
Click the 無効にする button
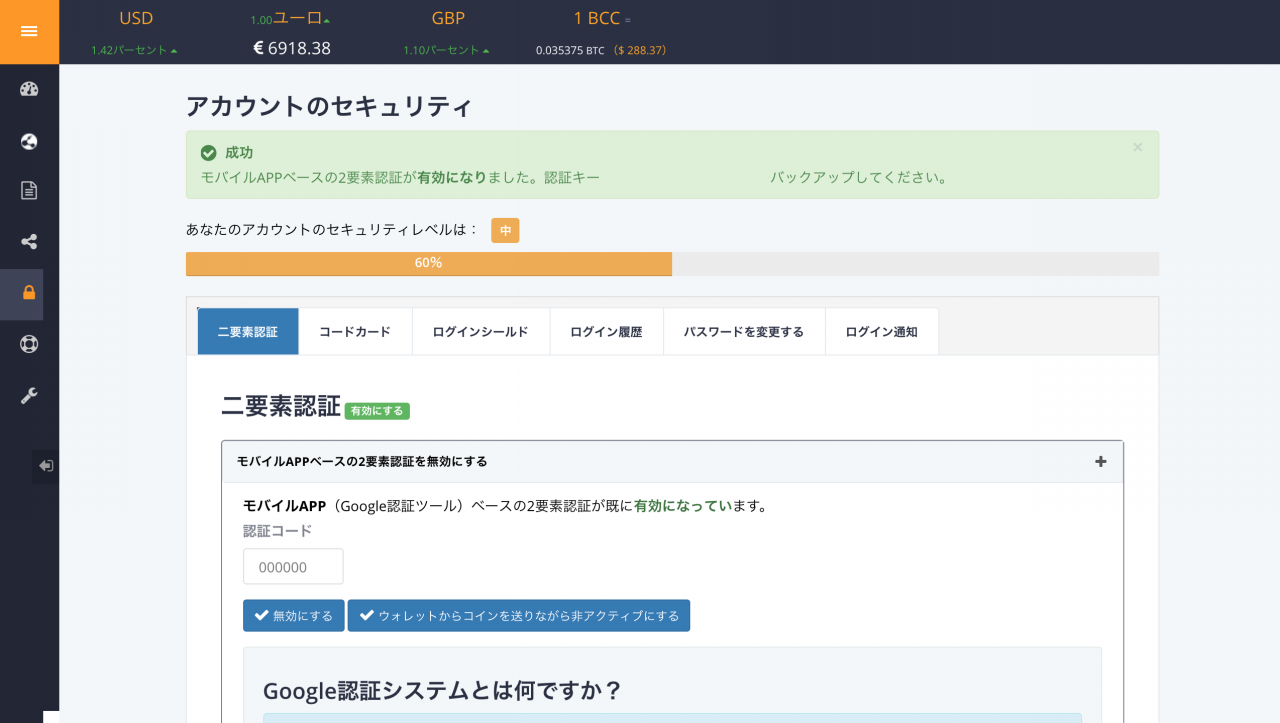294,616
